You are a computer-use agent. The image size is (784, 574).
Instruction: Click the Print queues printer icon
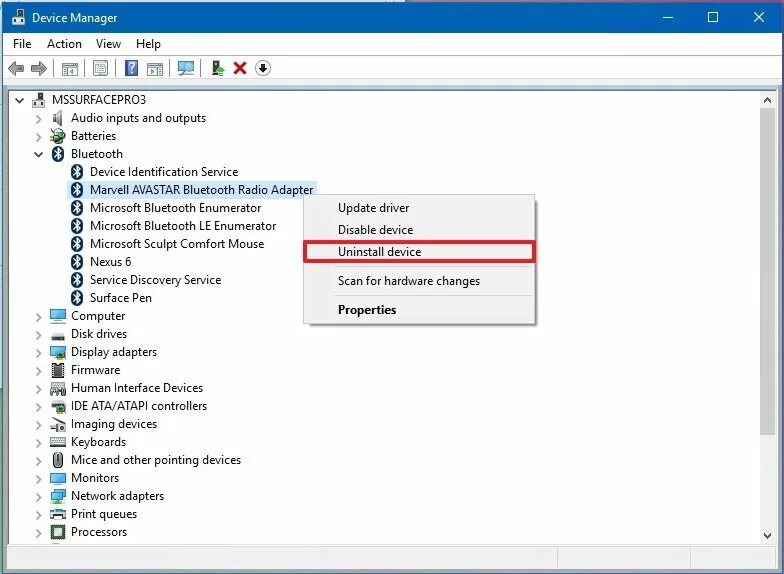tap(58, 514)
